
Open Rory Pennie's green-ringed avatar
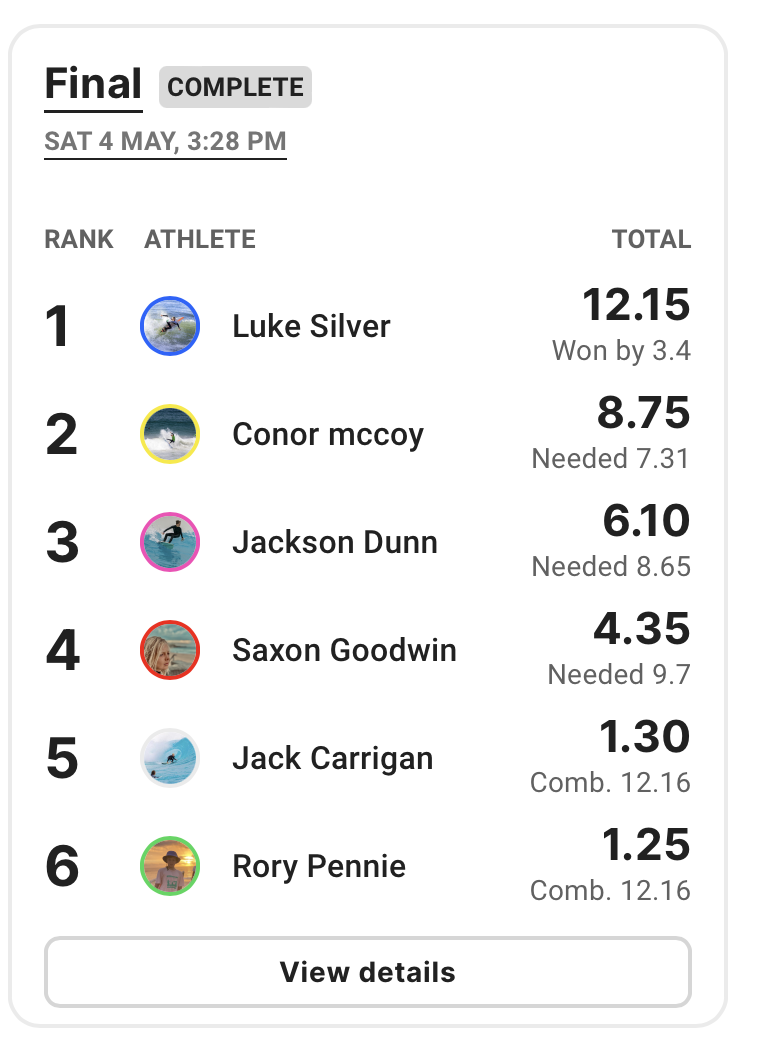tap(170, 866)
